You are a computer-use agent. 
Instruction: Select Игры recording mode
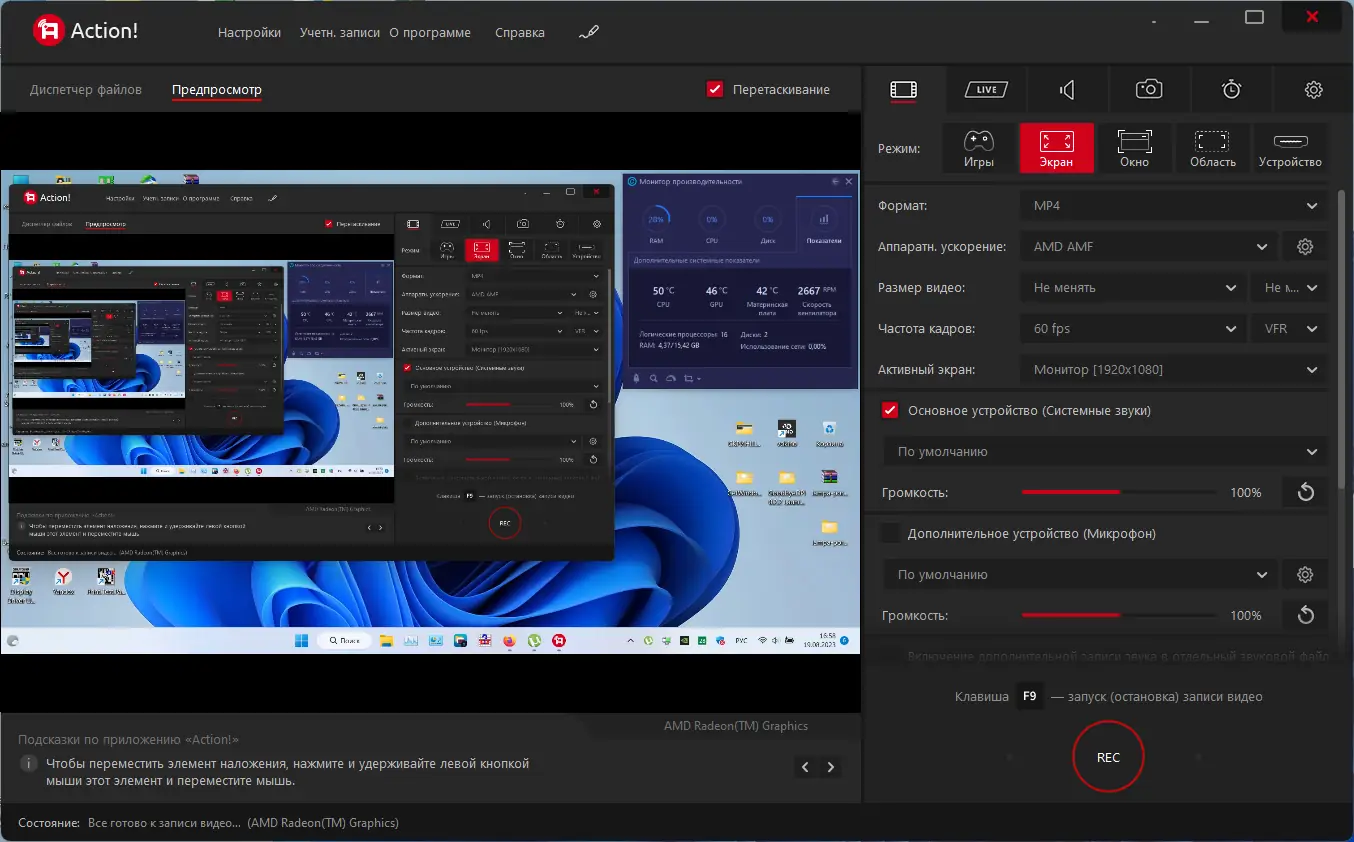click(979, 148)
